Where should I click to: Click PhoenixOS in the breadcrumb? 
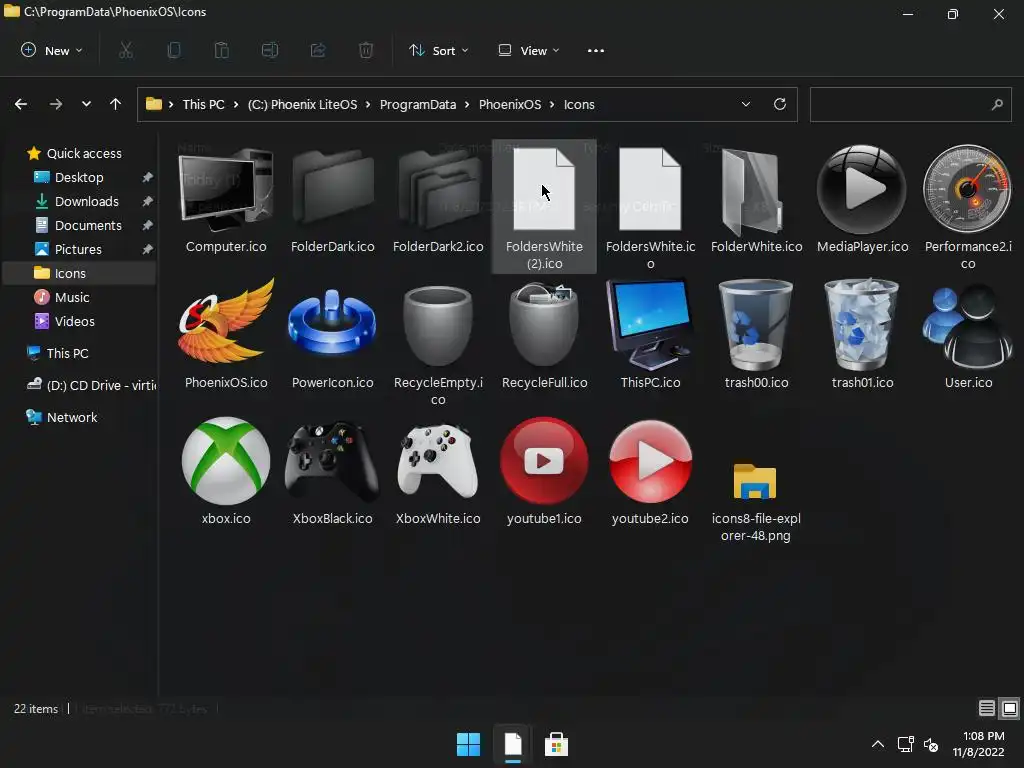pyautogui.click(x=510, y=104)
